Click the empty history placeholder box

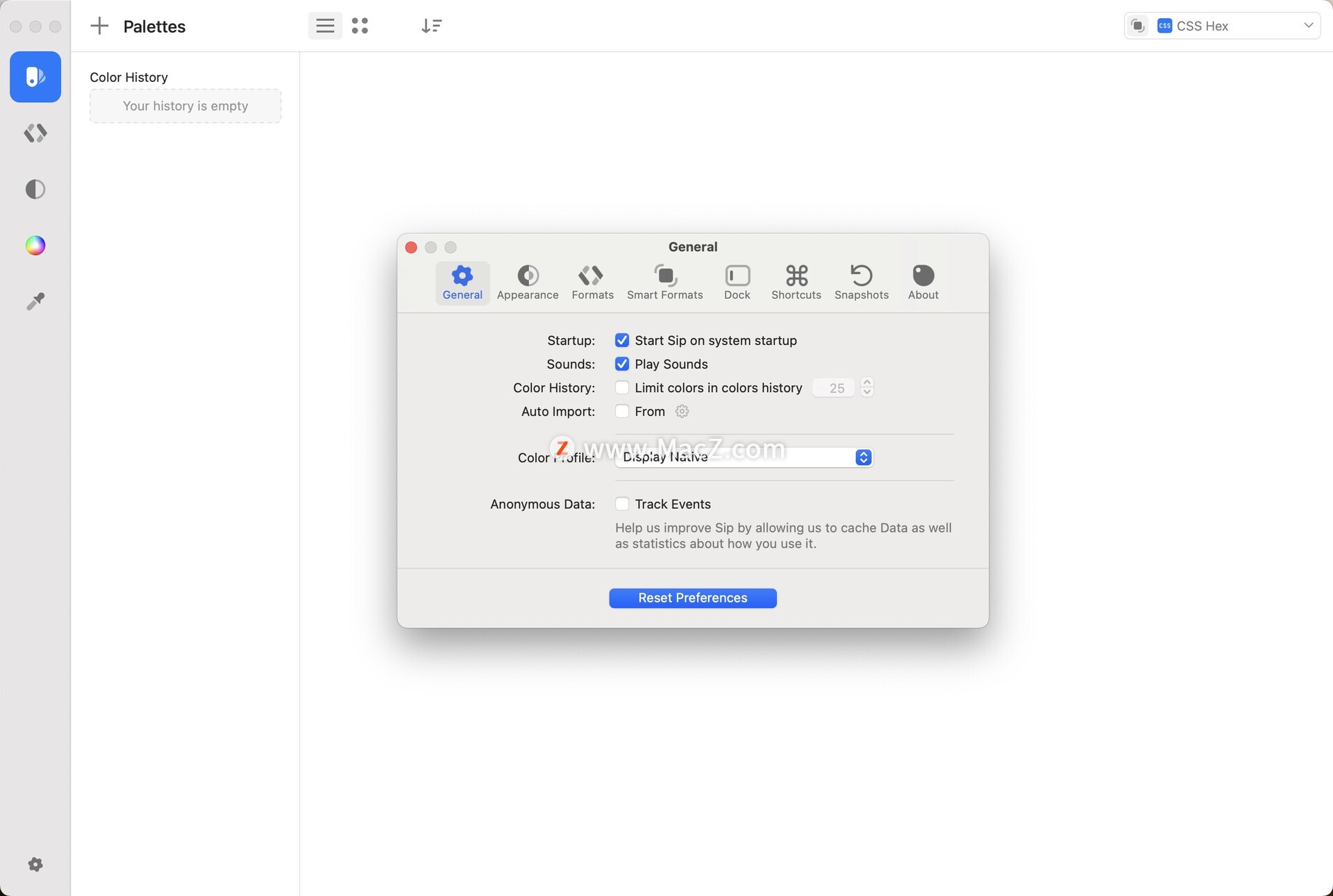point(185,106)
